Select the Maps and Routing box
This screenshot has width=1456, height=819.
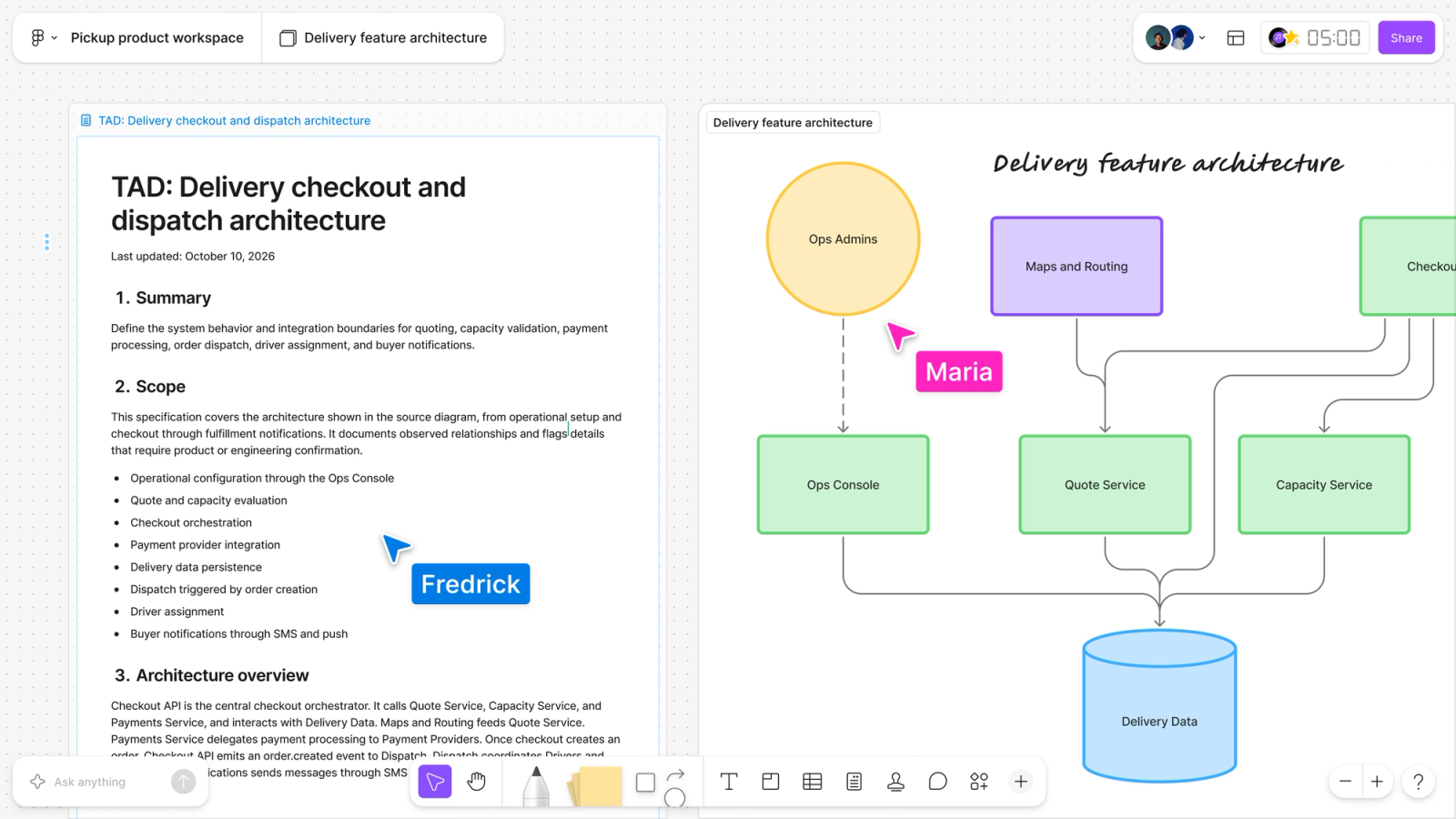pyautogui.click(x=1077, y=267)
